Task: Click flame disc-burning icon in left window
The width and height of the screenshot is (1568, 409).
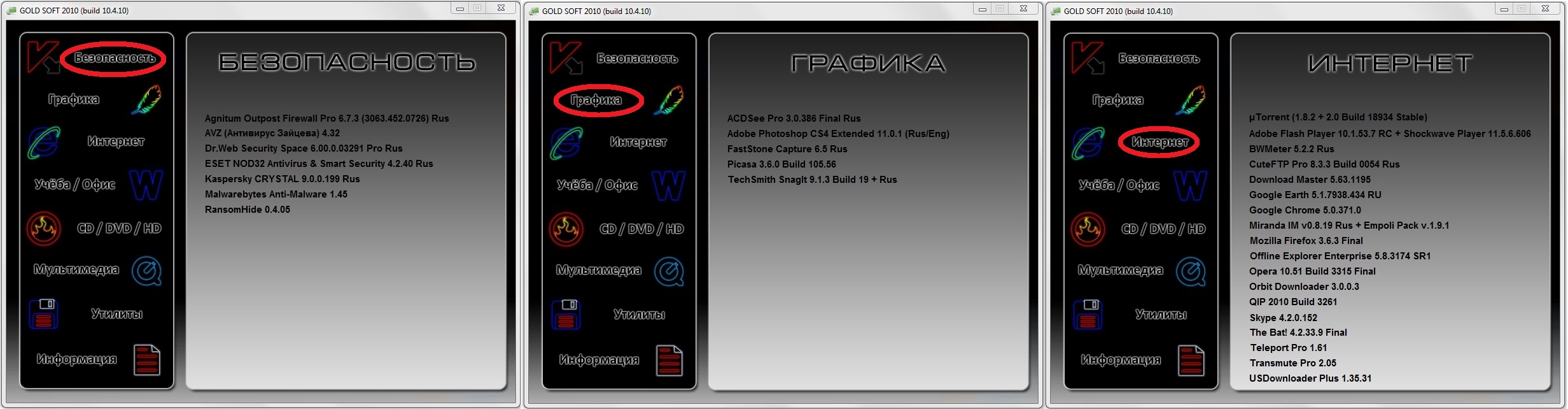Action: [44, 229]
